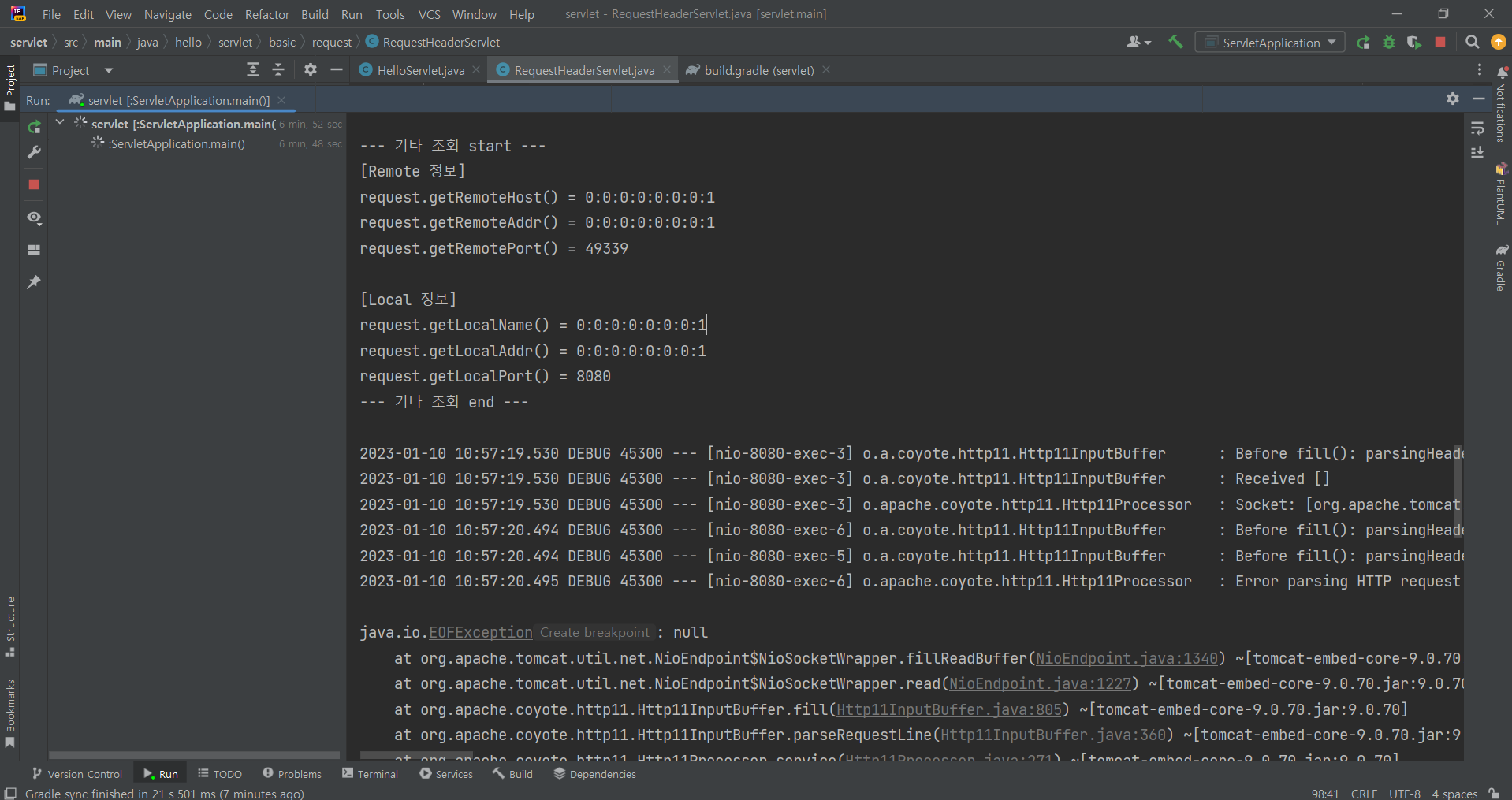
Task: Click UTF-8 encoding in status bar
Action: [1404, 793]
